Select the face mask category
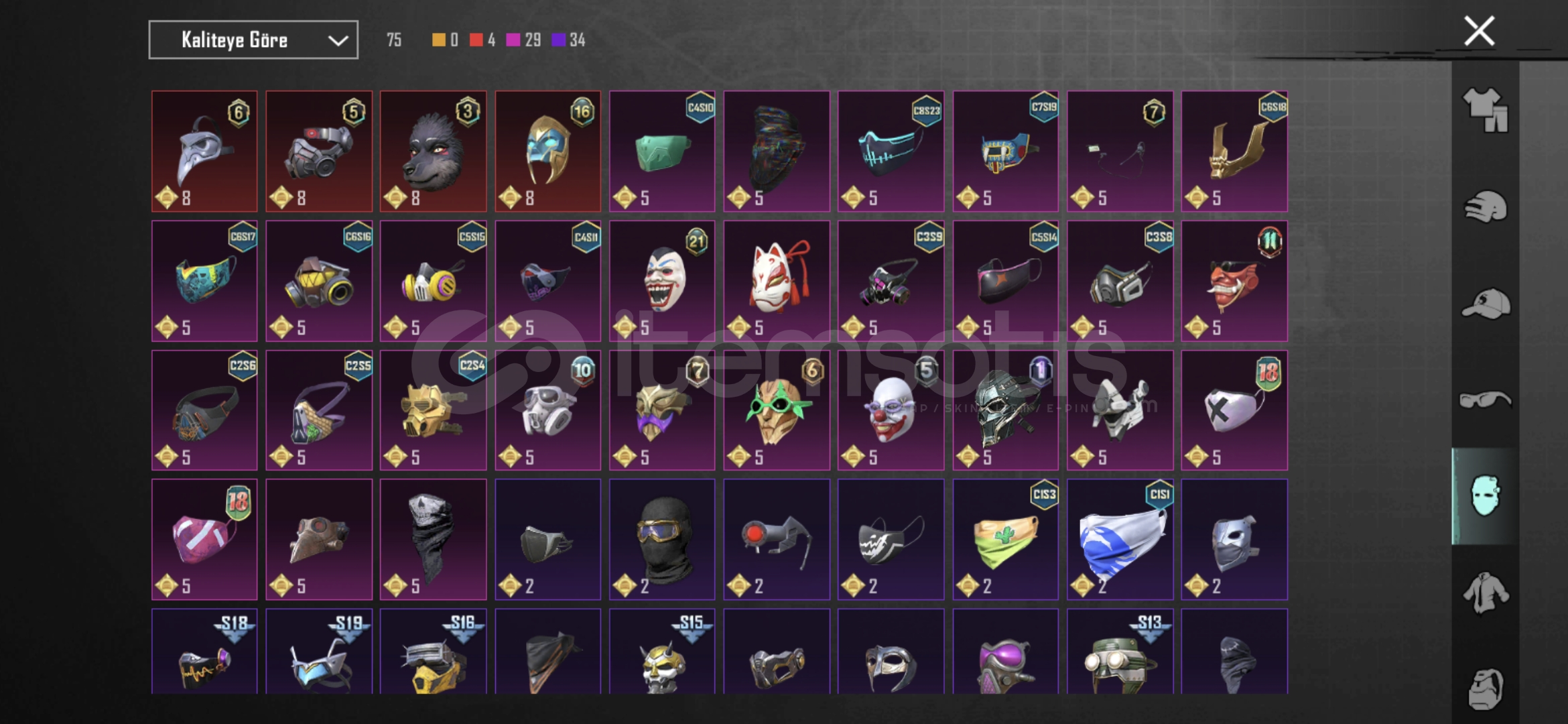Screen dimensions: 1568x724 pos(1485,496)
